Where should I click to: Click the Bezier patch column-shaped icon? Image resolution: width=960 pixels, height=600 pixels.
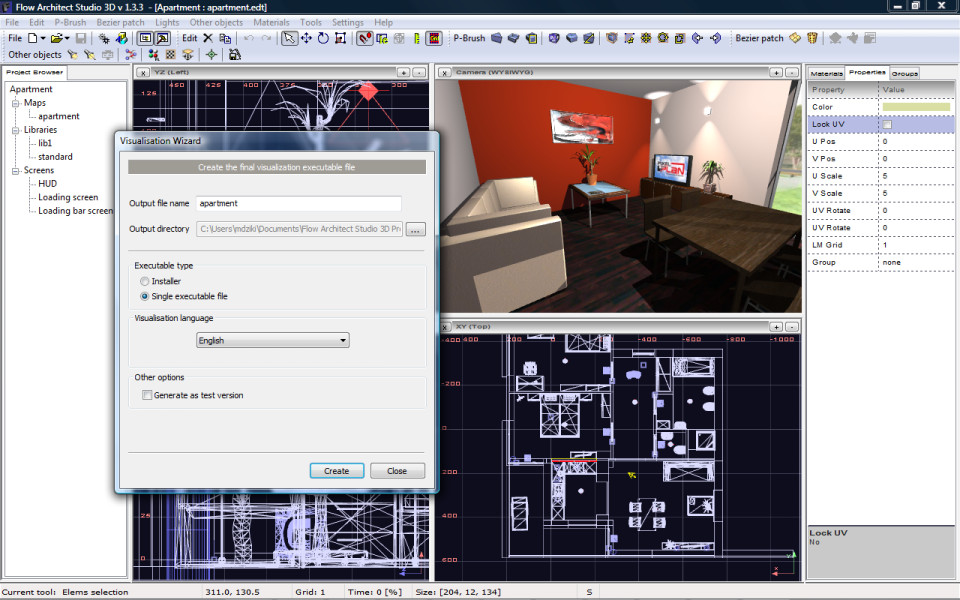812,38
